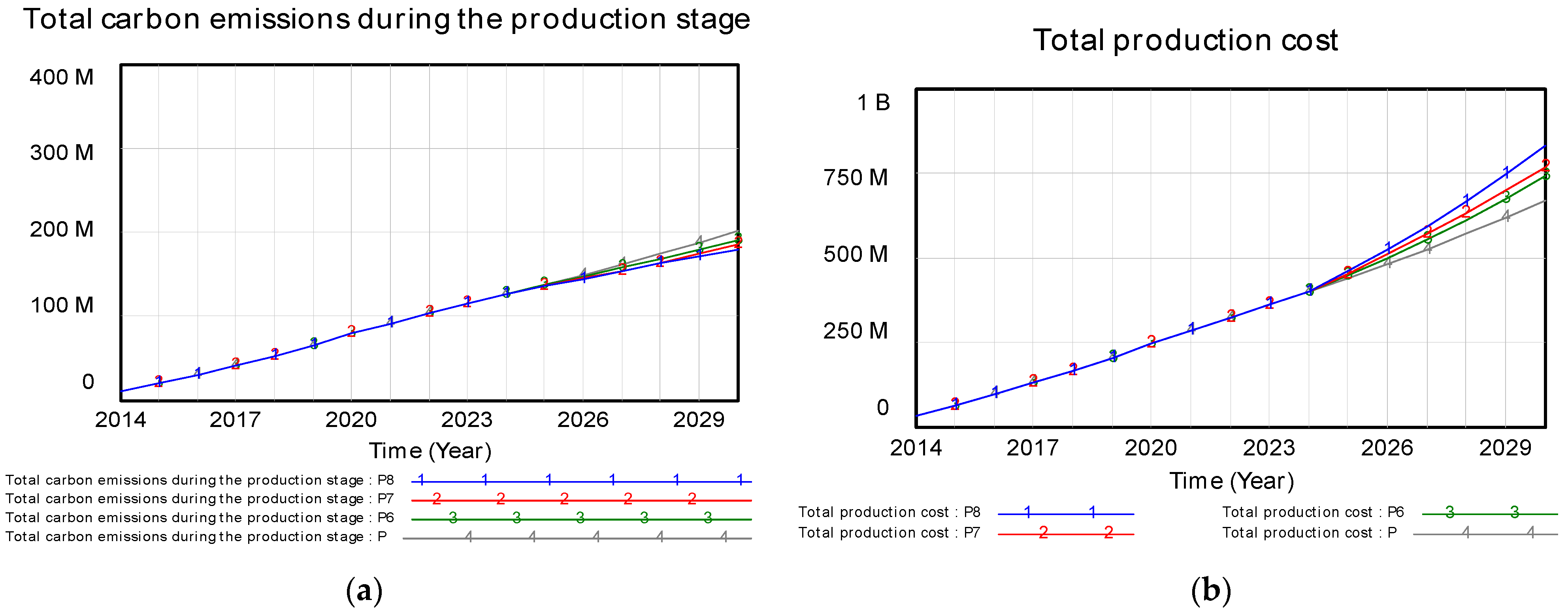The width and height of the screenshot is (1568, 615).
Task: Click 'Time (Year)' axis title under chart (b)
Action: coord(1232,481)
